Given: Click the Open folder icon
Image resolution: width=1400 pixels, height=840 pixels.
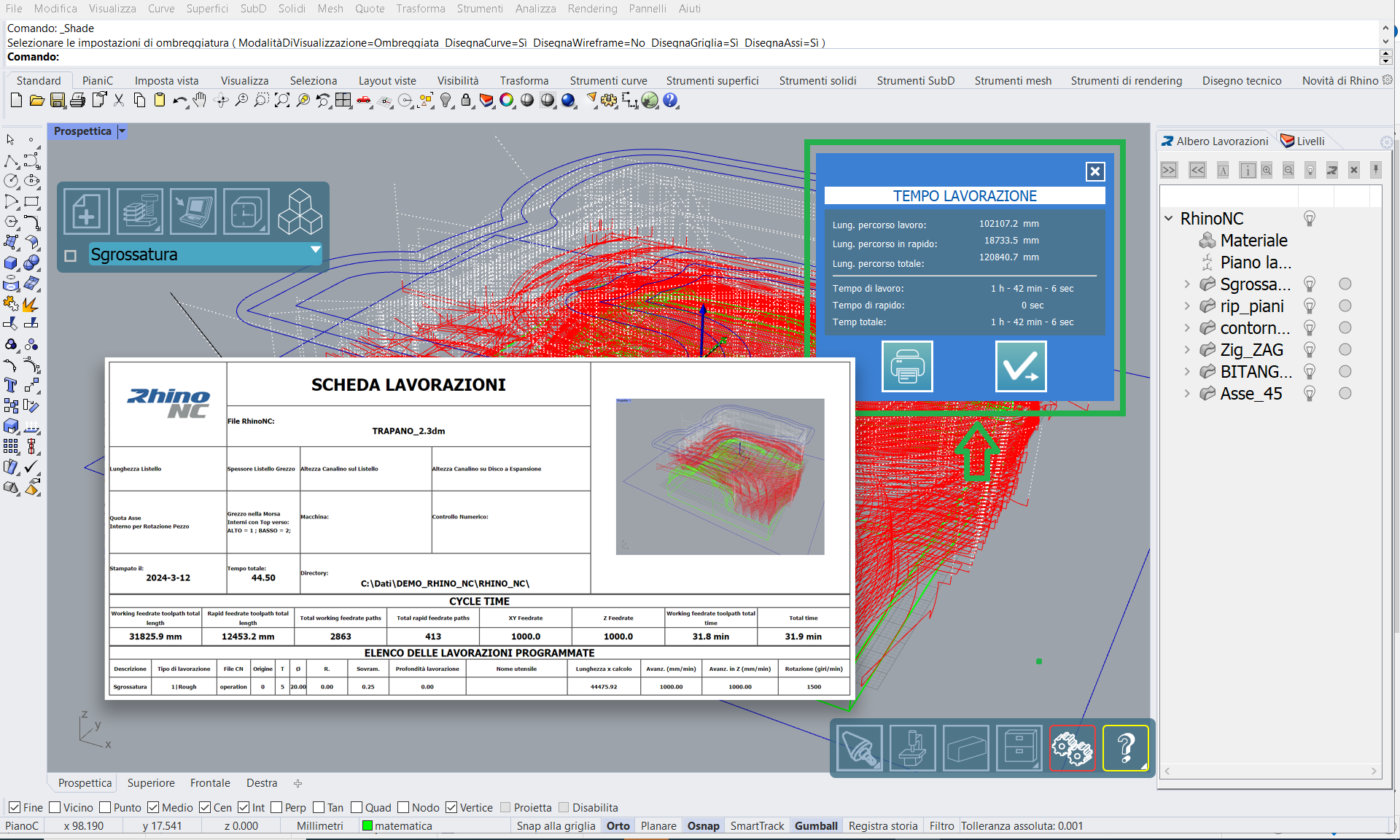Looking at the screenshot, I should point(36,101).
